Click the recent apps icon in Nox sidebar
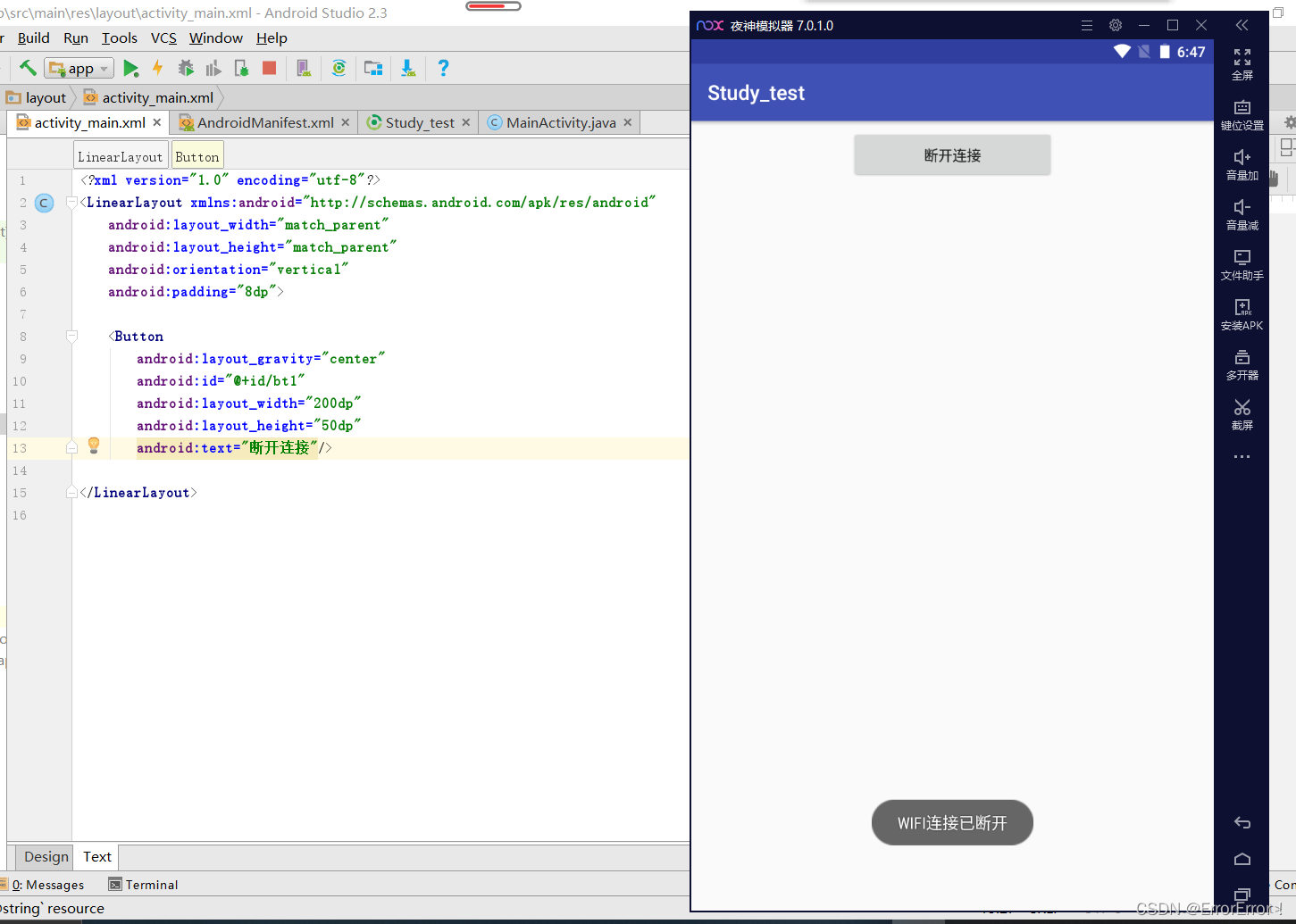This screenshot has width=1296, height=924. [1242, 894]
